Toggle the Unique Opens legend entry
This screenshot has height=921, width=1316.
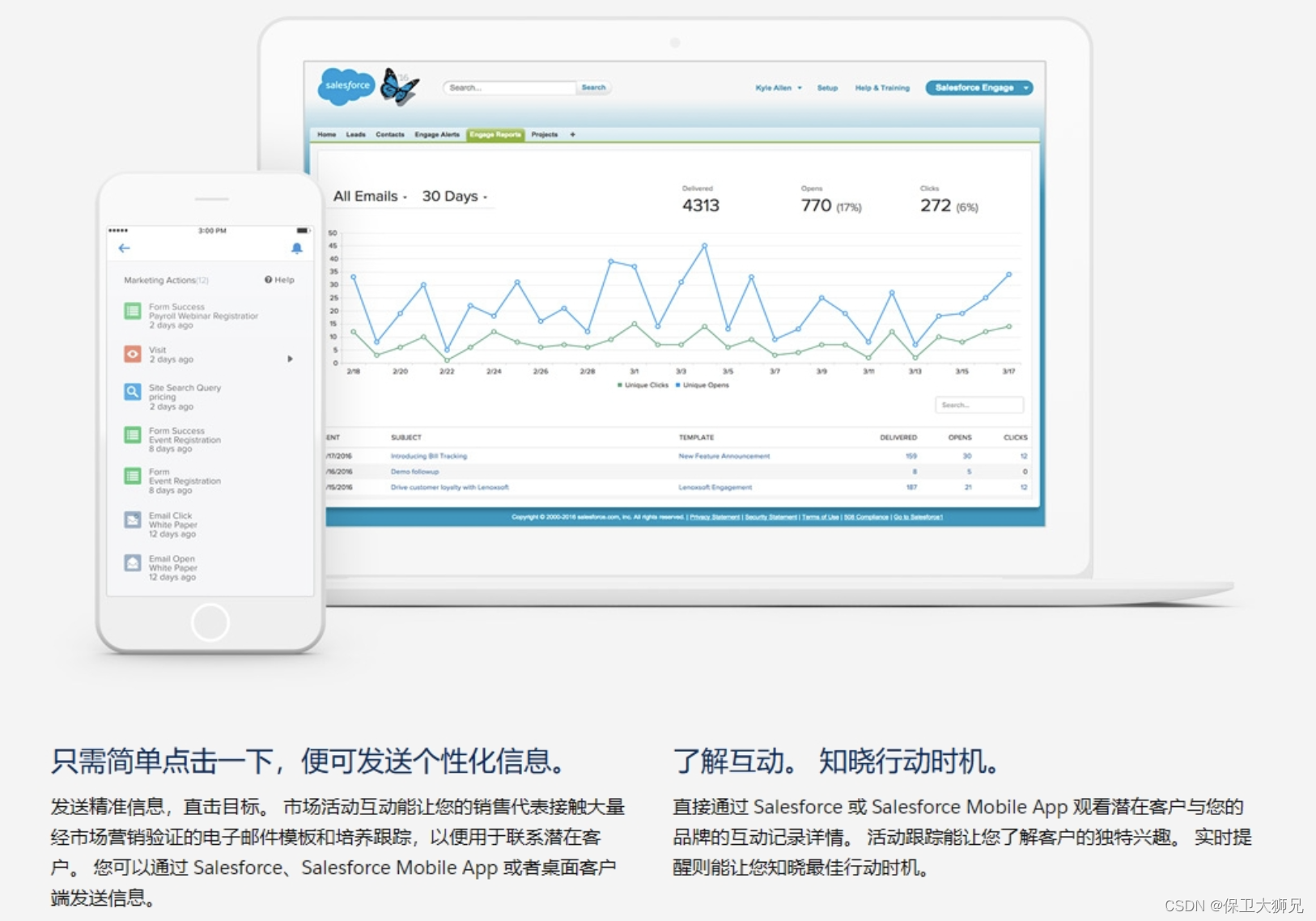click(703, 385)
